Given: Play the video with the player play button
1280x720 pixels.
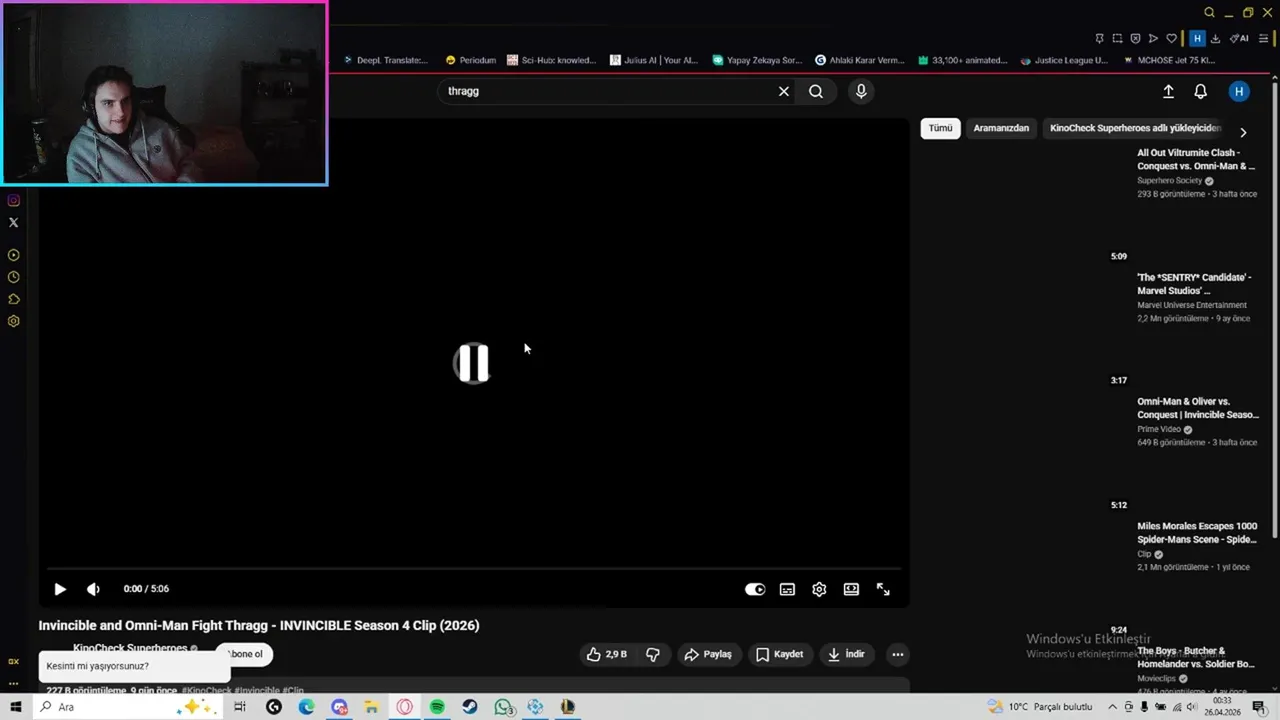Looking at the screenshot, I should point(60,589).
